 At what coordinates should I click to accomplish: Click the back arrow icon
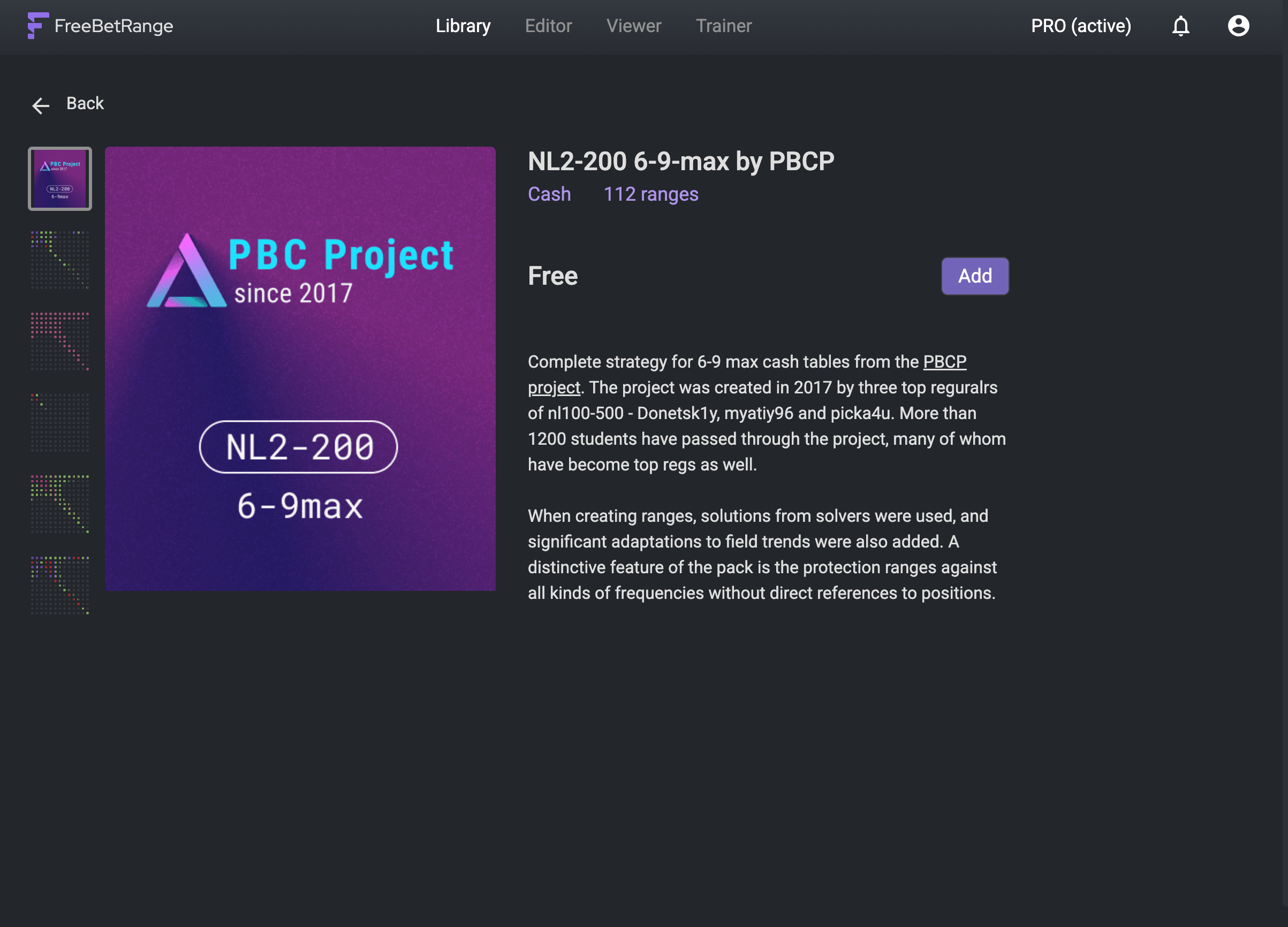40,105
